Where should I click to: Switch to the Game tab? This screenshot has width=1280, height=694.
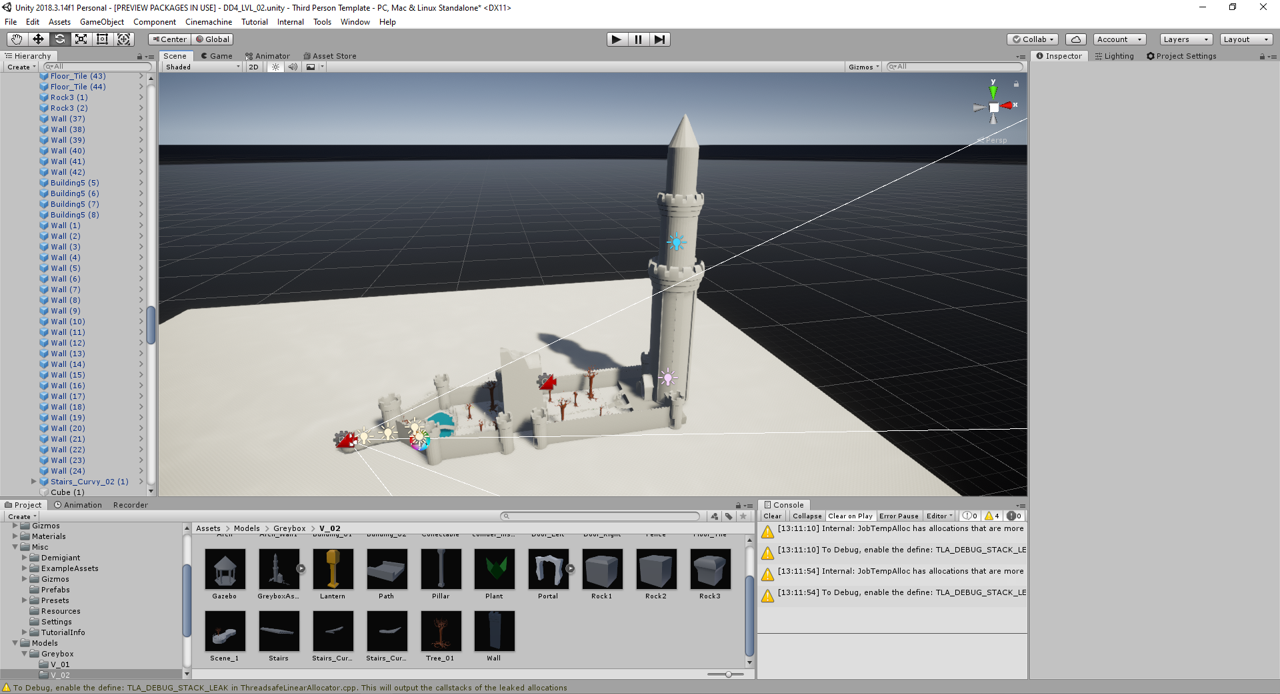pyautogui.click(x=215, y=56)
